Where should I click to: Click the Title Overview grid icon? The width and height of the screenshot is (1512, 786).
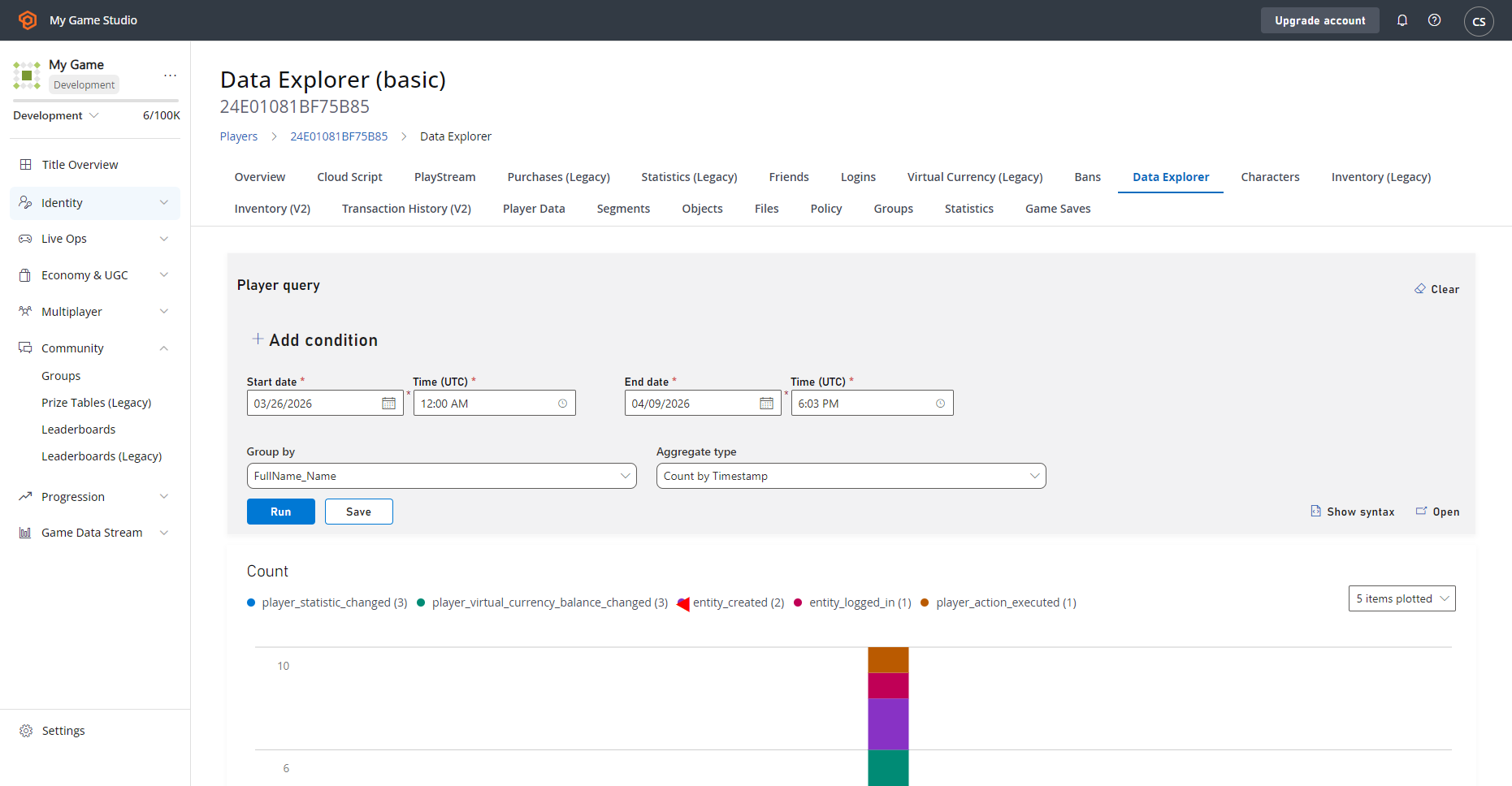(25, 164)
